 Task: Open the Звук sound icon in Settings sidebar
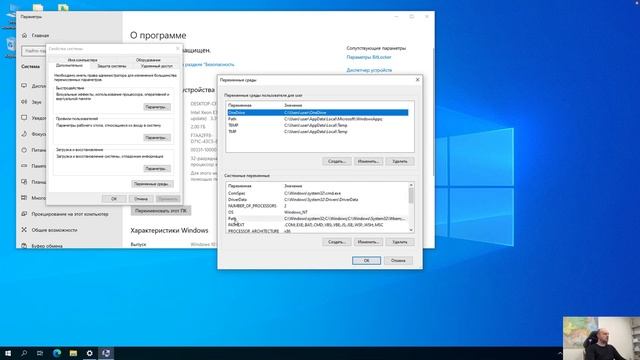(x=24, y=102)
